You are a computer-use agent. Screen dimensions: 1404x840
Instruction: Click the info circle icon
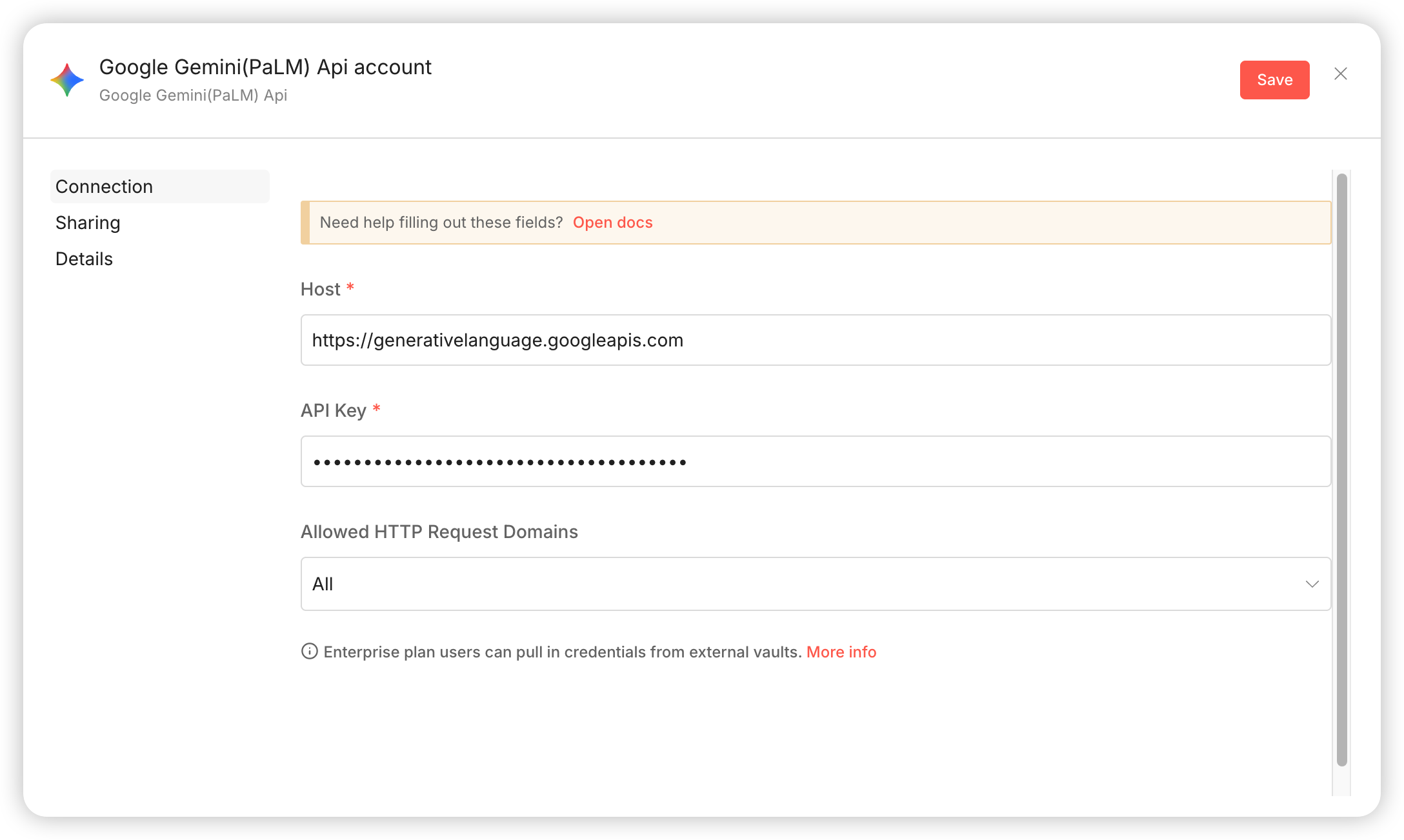point(310,652)
